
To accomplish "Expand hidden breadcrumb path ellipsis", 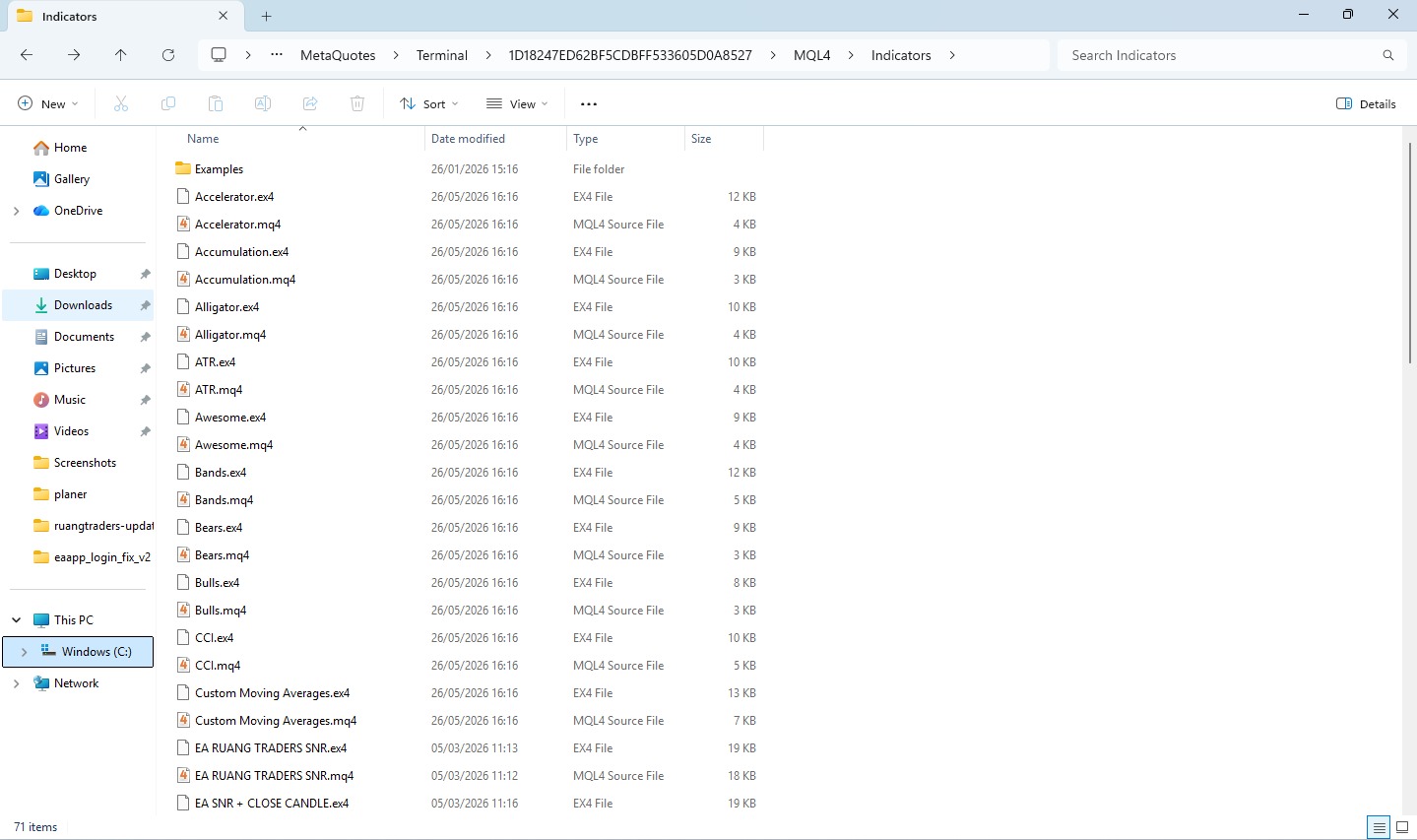I will point(277,55).
